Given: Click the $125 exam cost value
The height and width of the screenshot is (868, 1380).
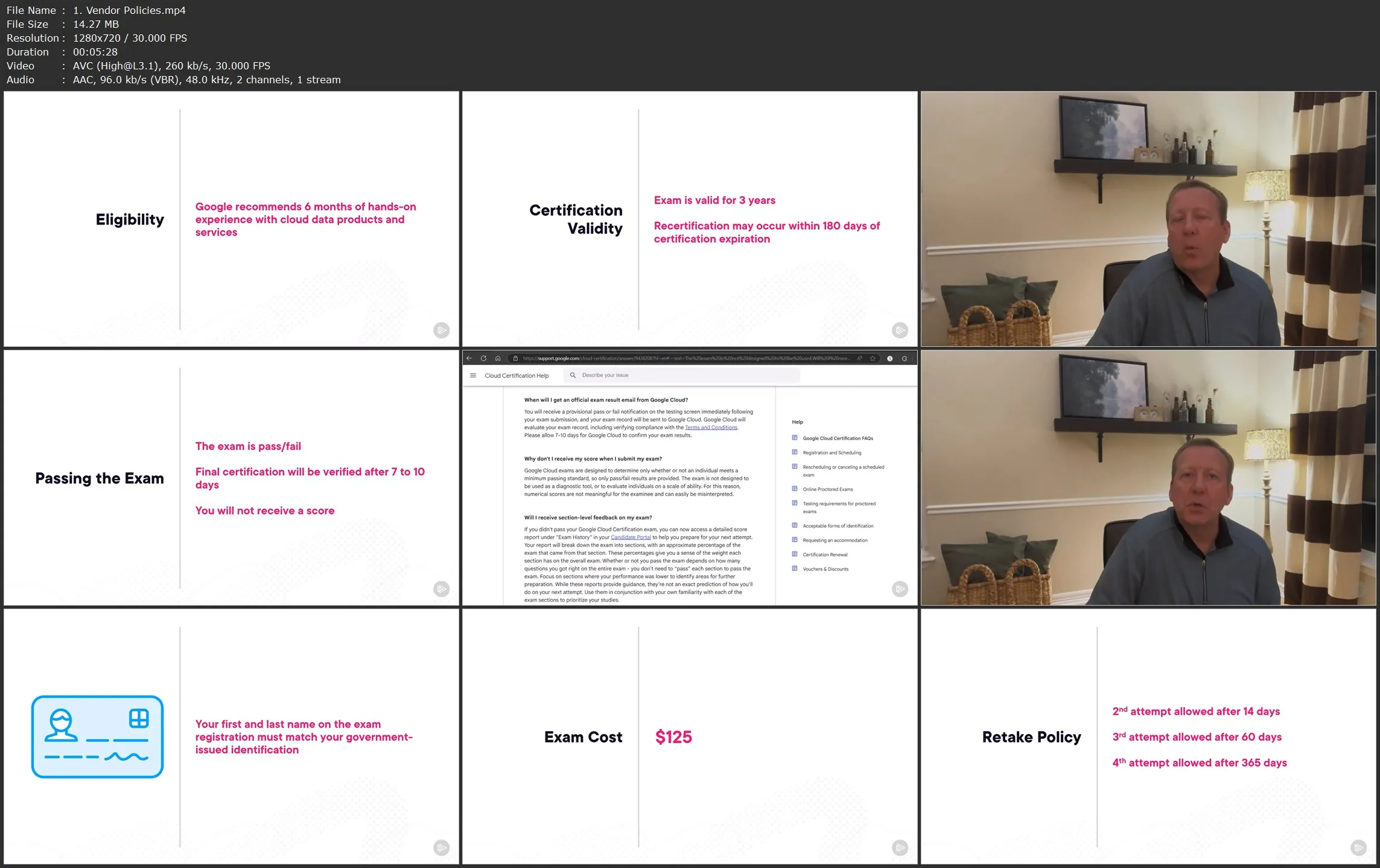Looking at the screenshot, I should click(673, 737).
